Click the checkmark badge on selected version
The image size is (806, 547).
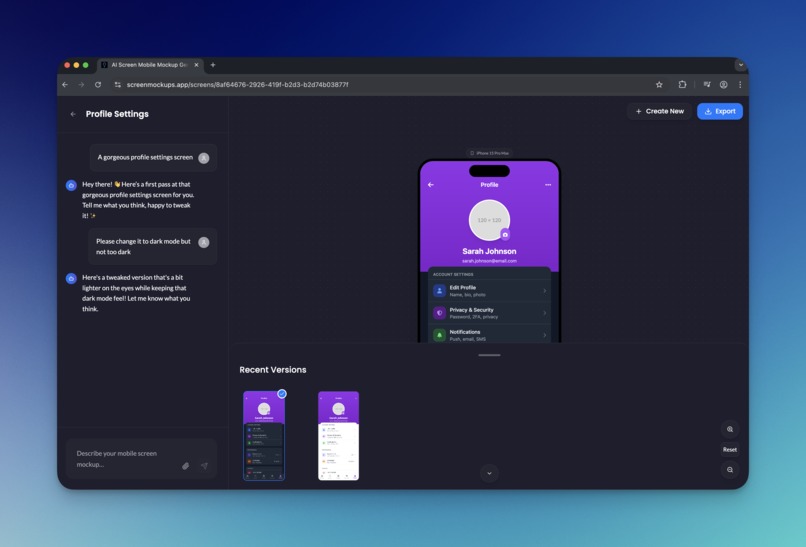pyautogui.click(x=282, y=394)
